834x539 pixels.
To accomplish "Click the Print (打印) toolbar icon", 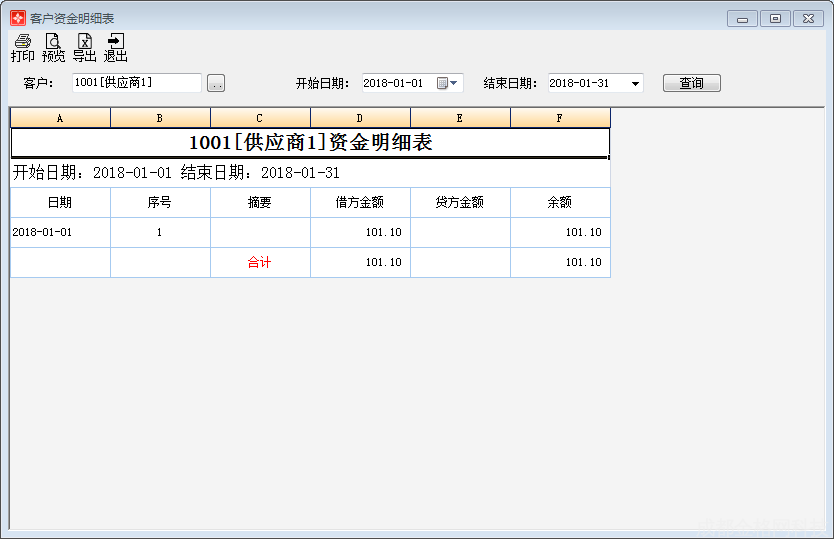I will [22, 47].
